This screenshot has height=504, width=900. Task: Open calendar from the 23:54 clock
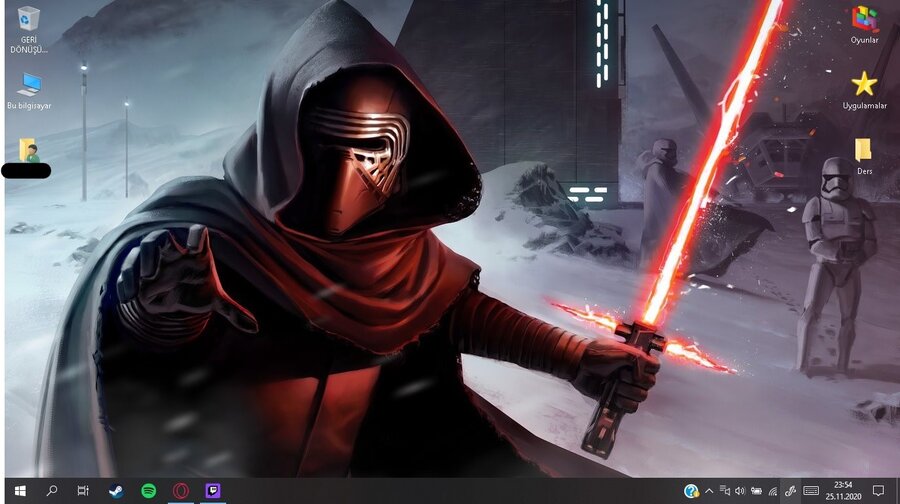tap(843, 491)
